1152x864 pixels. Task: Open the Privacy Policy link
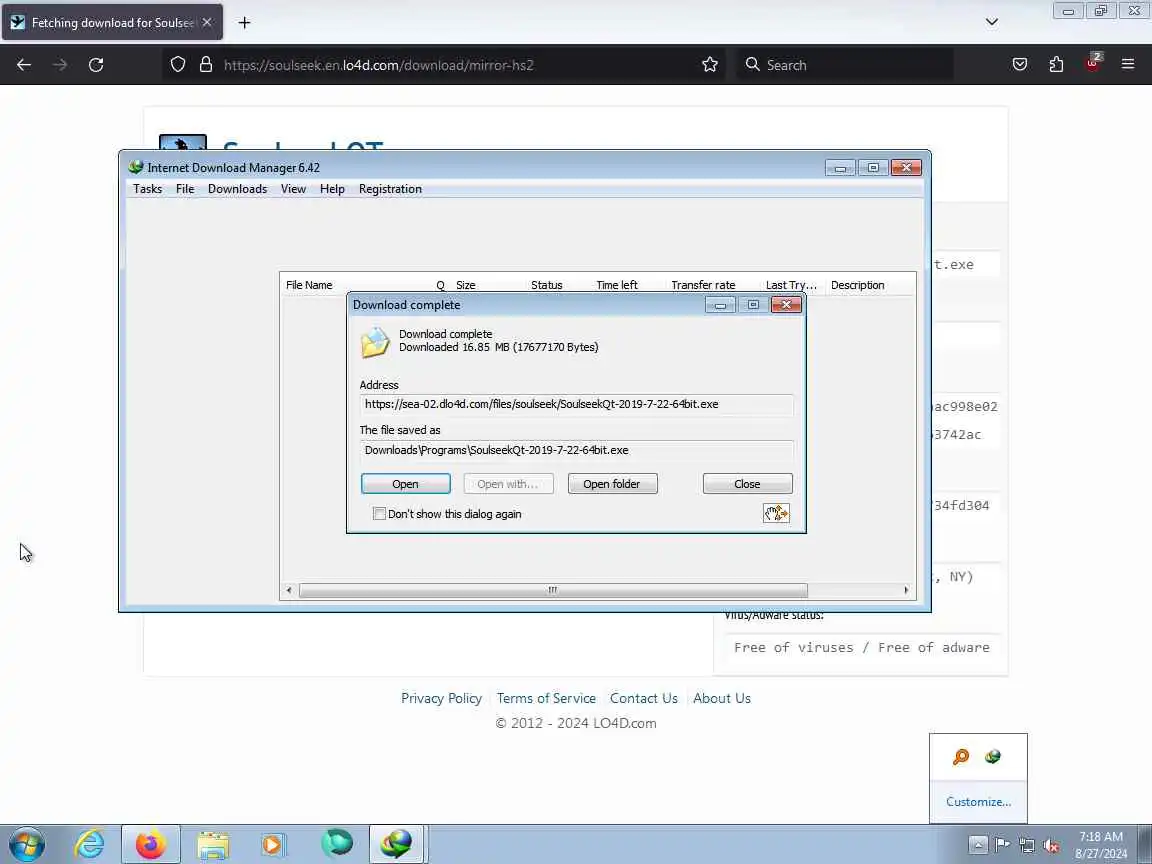[x=442, y=698]
